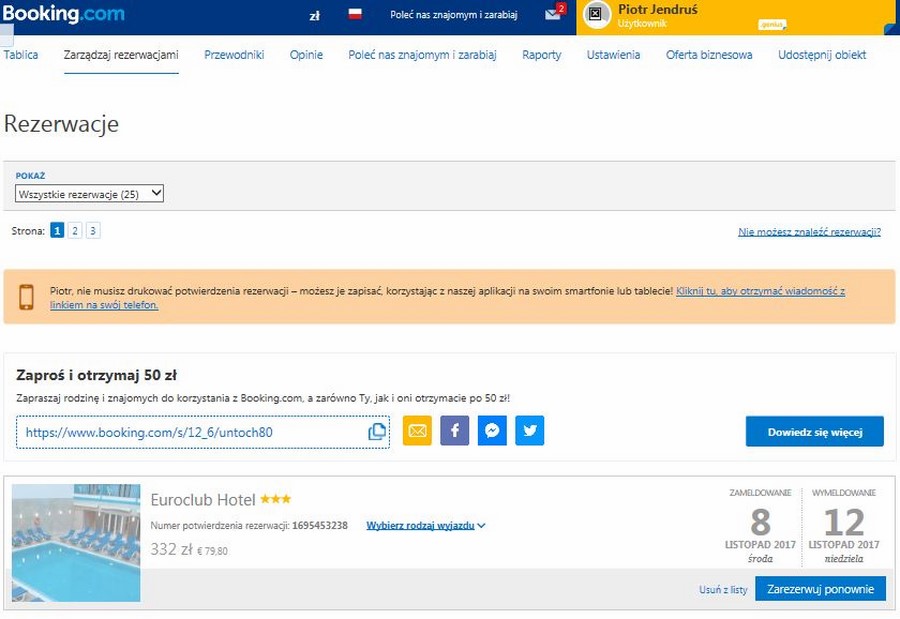This screenshot has height=619, width=900.
Task: Share referral link on Facebook
Action: tap(455, 431)
